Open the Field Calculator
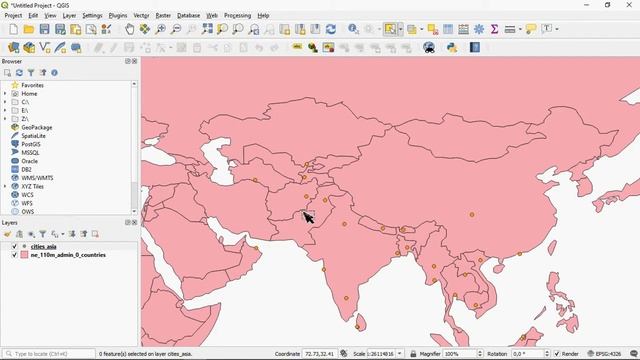The width and height of the screenshot is (640, 360). point(463,29)
